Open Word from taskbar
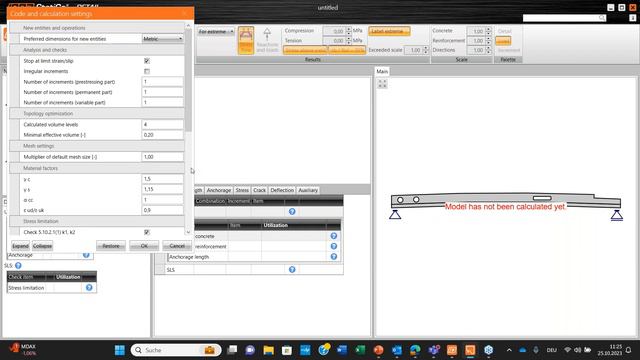640x360 pixels. pyautogui.click(x=342, y=350)
